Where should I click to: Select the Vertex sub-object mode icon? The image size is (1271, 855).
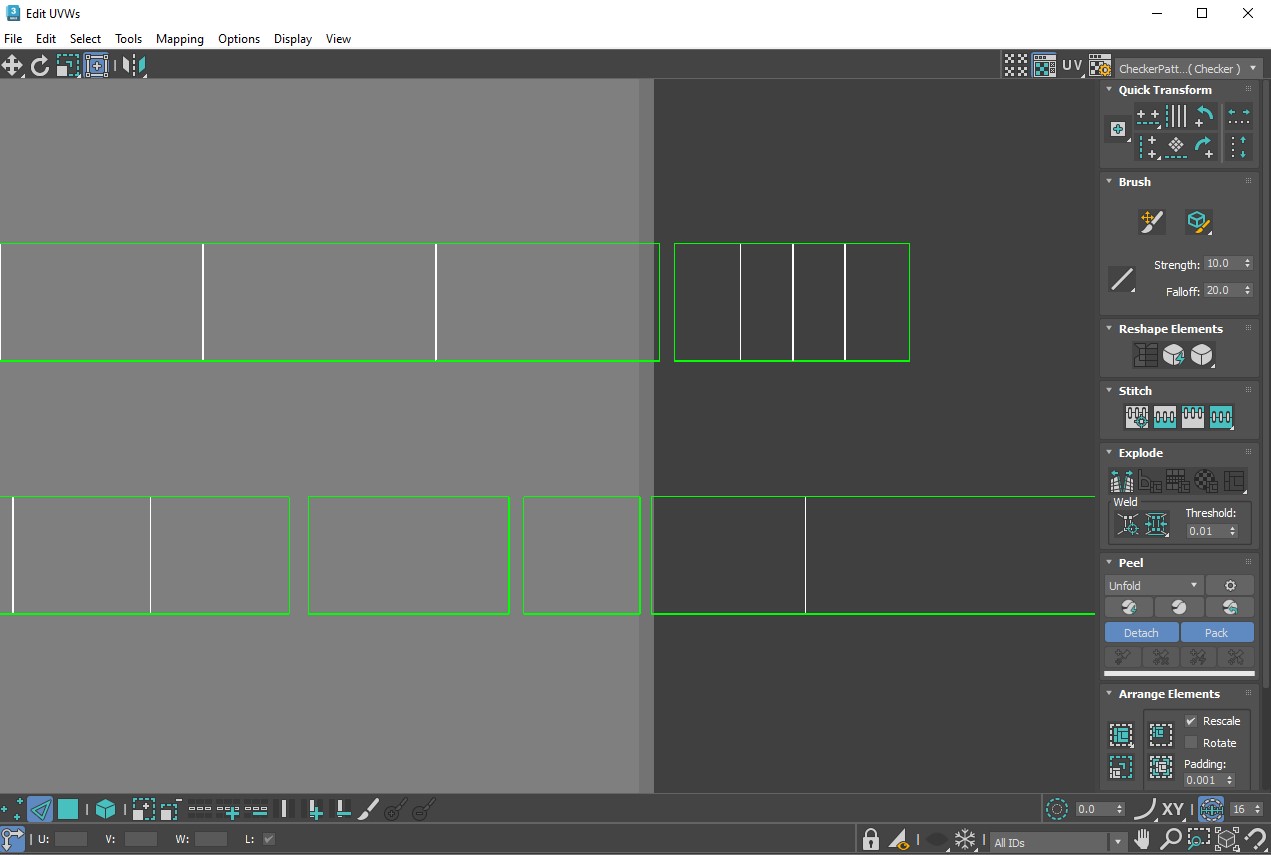point(12,810)
